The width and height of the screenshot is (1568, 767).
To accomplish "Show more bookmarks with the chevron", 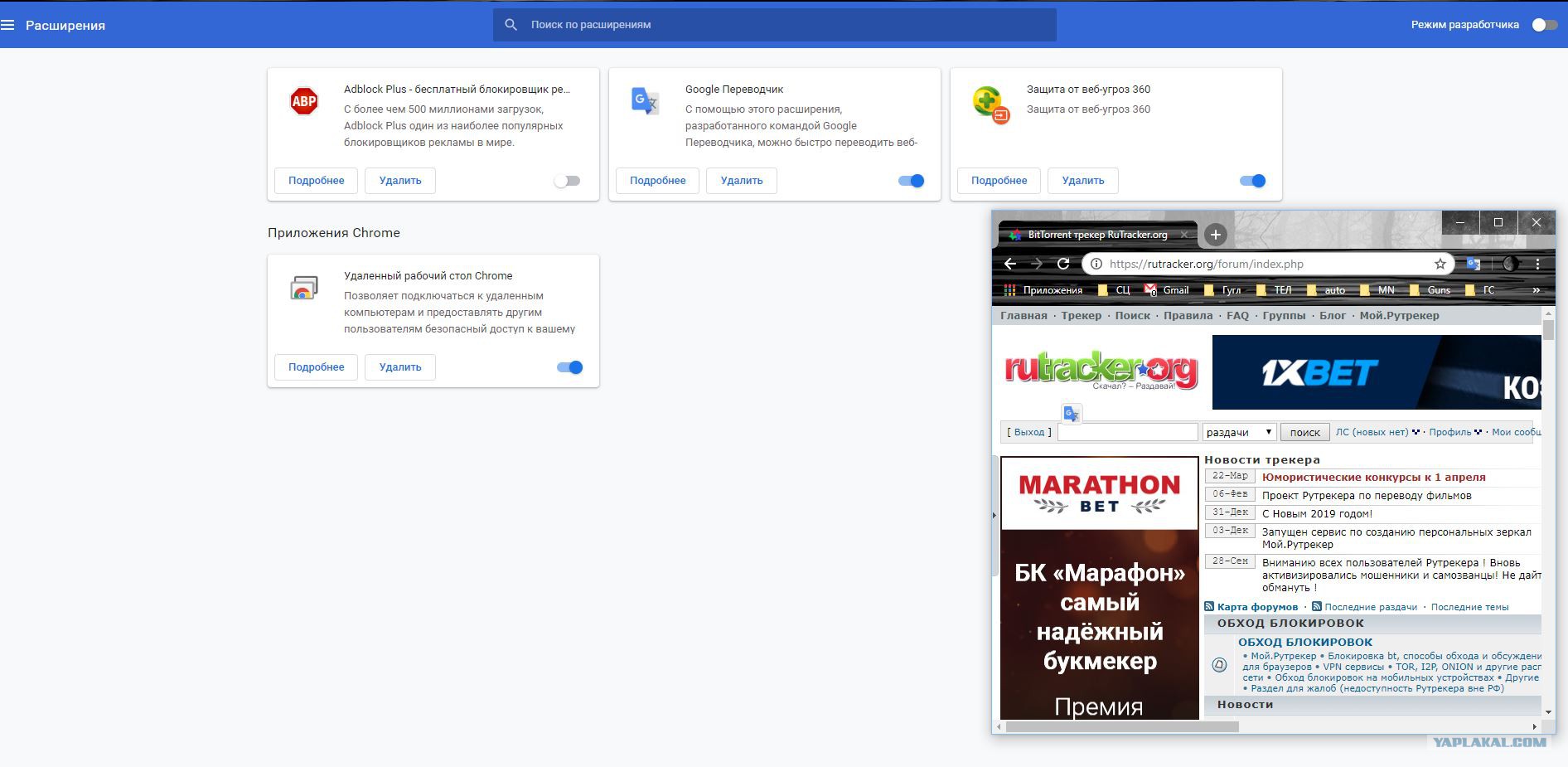I will 1536,290.
